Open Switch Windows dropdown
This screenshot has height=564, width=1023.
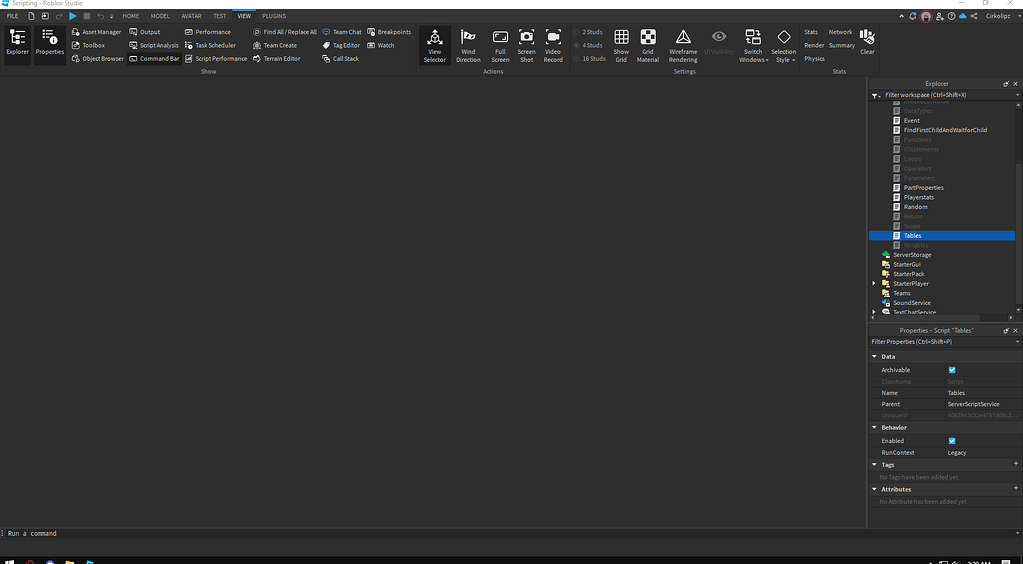[754, 46]
